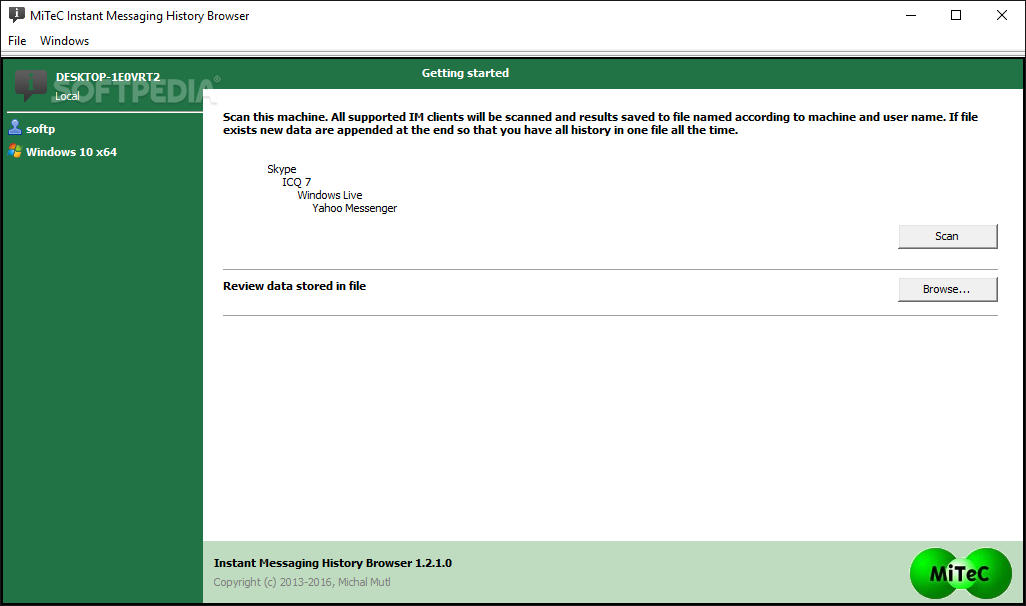Screen dimensions: 1026x606
Task: Click the softp user icon
Action: pyautogui.click(x=14, y=128)
